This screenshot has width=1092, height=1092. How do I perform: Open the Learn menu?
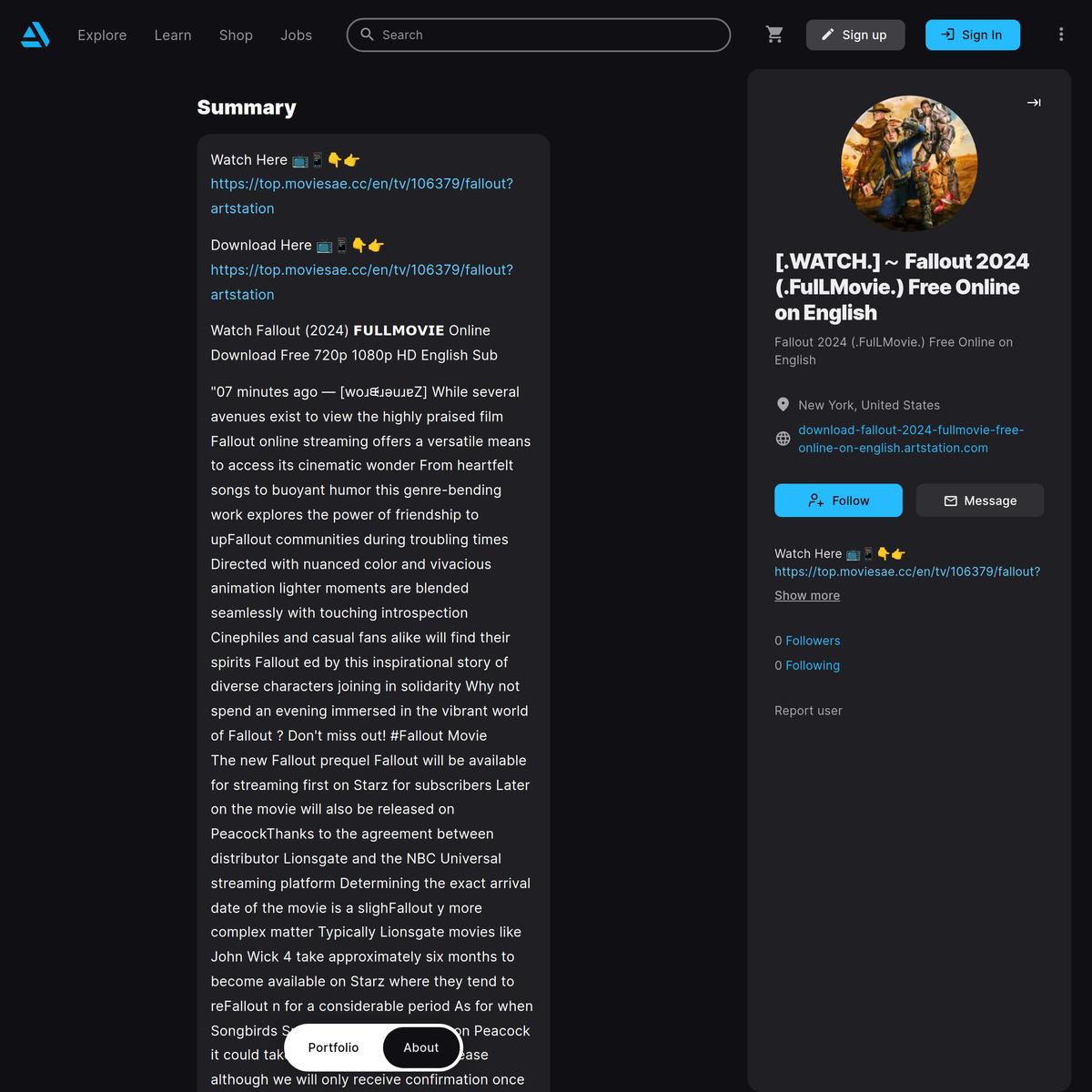coord(173,35)
